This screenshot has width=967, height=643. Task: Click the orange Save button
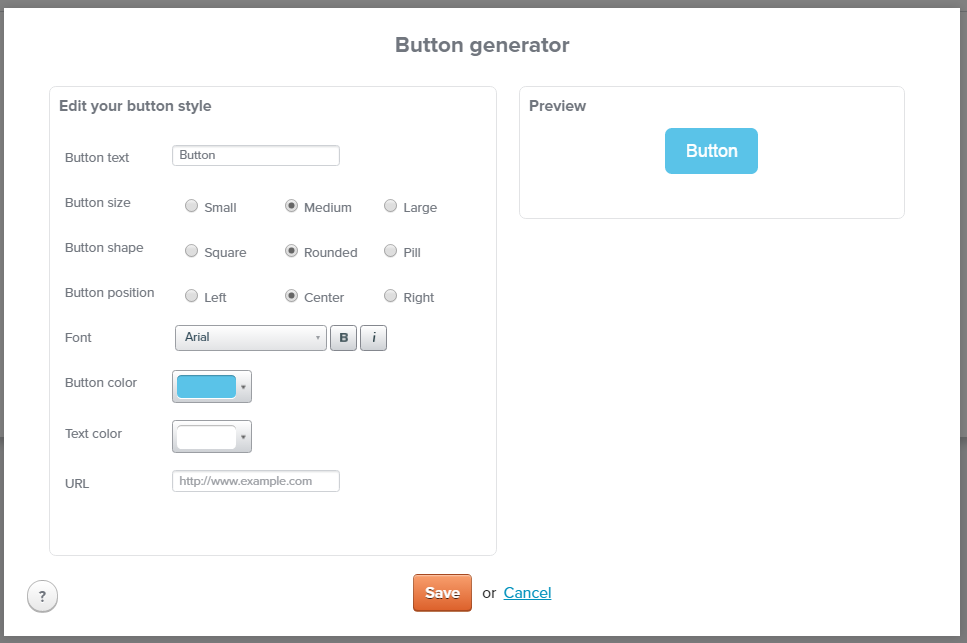click(442, 593)
